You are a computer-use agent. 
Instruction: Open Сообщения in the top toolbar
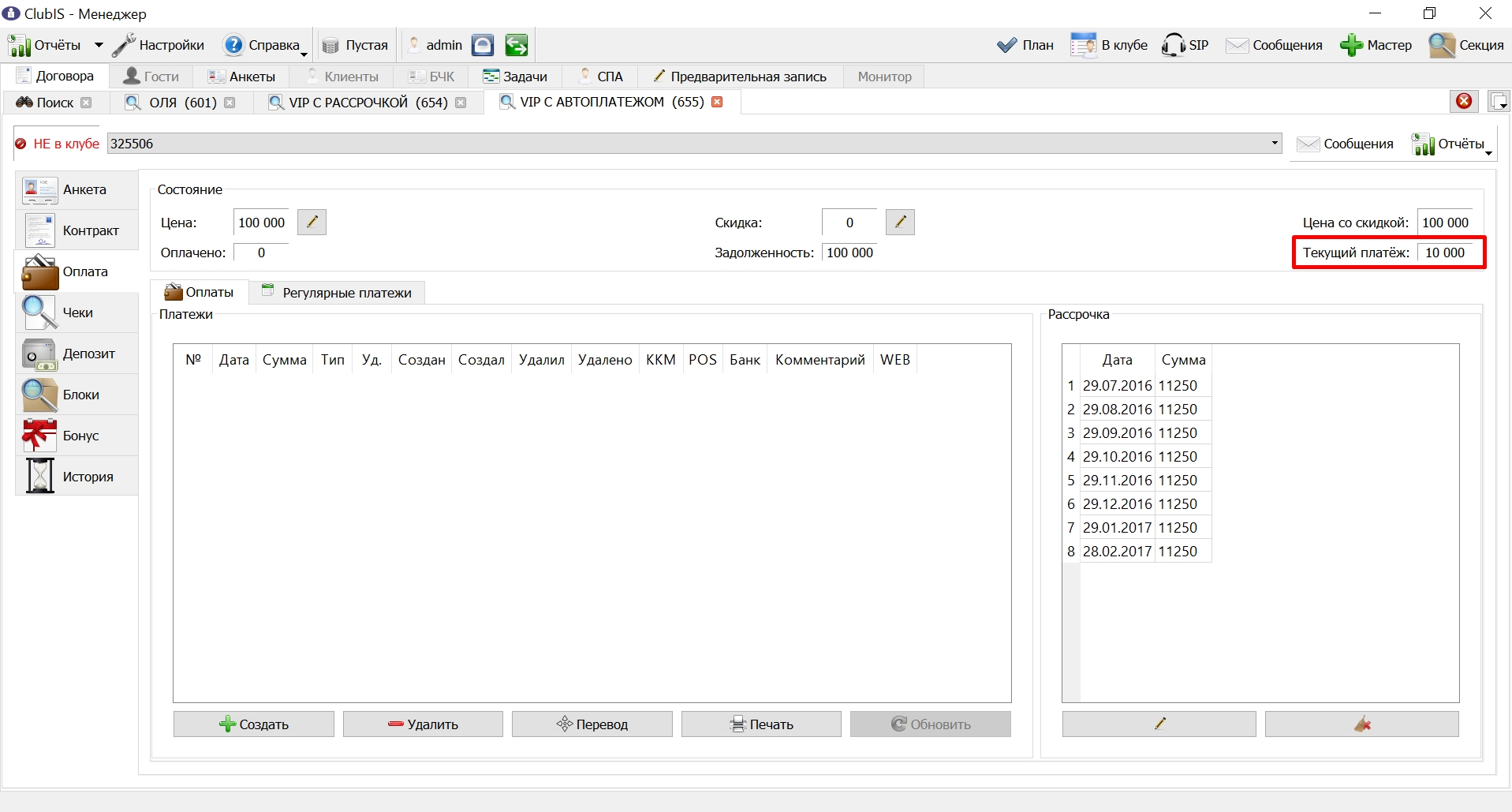1274,45
